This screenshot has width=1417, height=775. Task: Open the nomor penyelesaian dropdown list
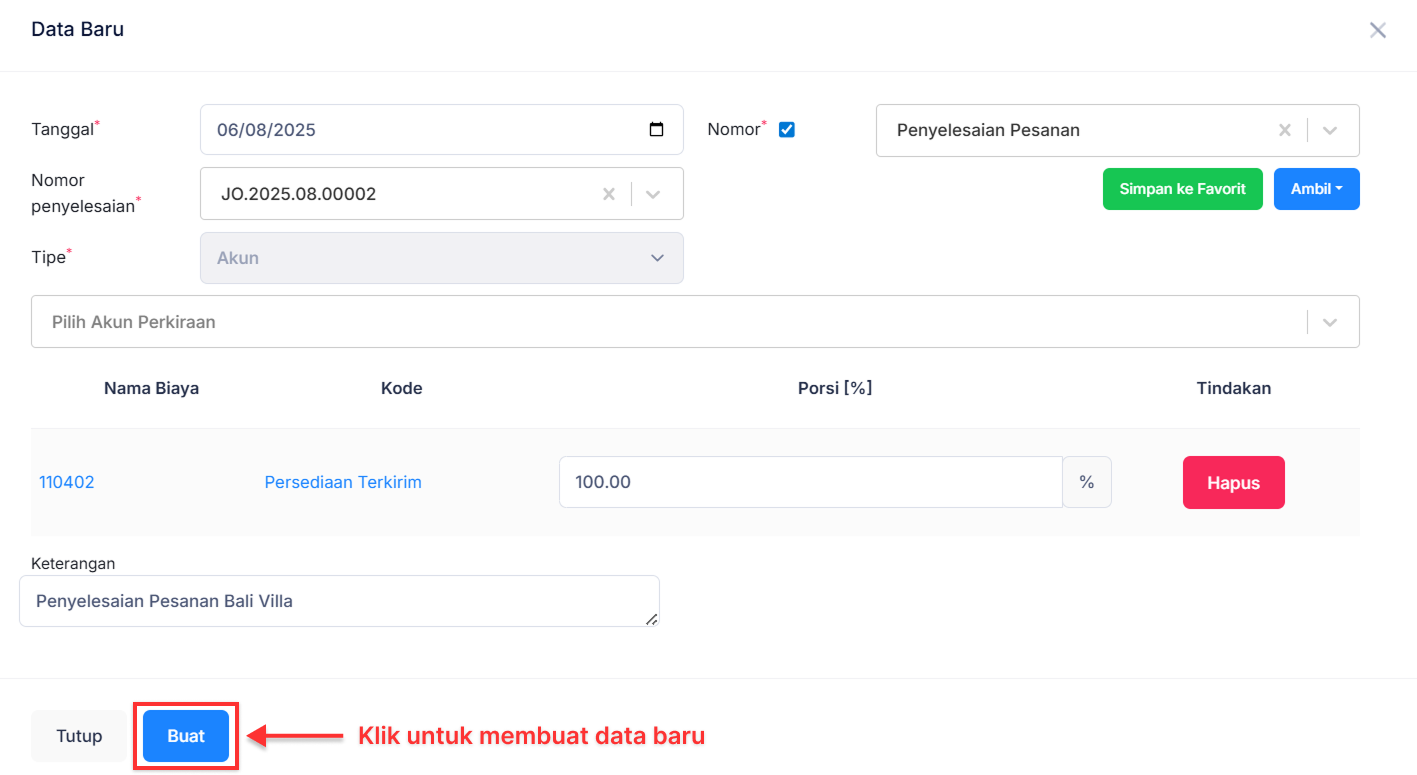pyautogui.click(x=654, y=193)
